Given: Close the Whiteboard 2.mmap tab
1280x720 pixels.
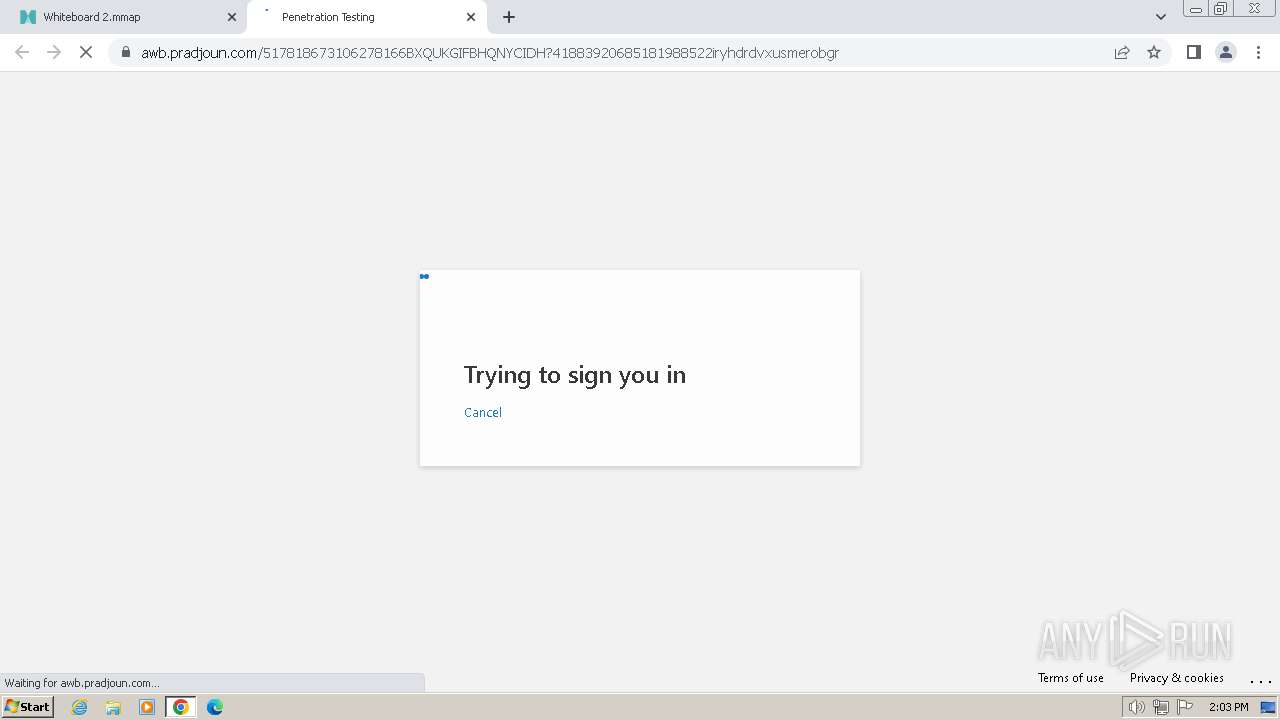Looking at the screenshot, I should pyautogui.click(x=232, y=17).
